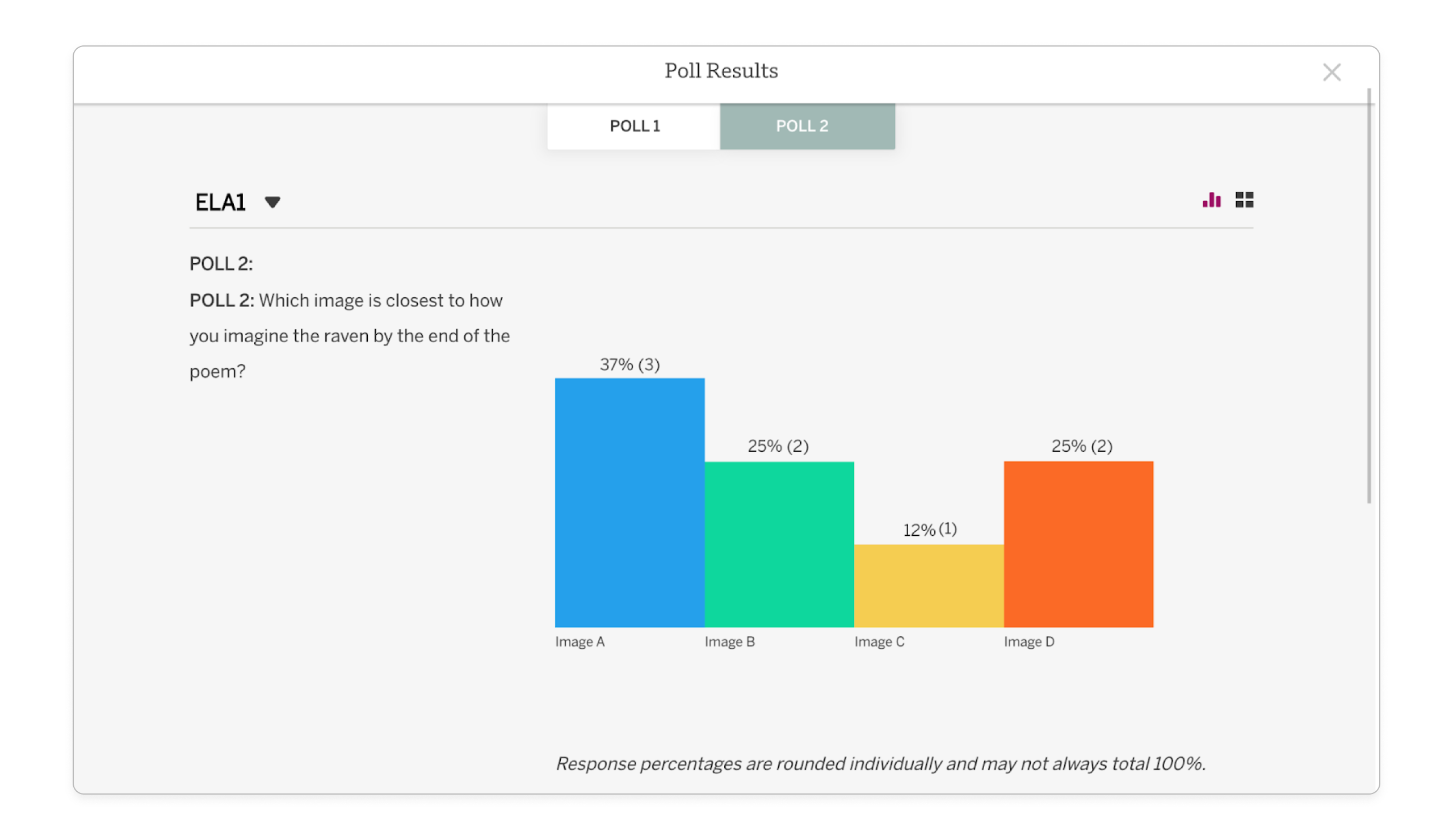Viewport: 1453px width, 840px height.
Task: Click the 12% (1) value label
Action: pos(930,529)
